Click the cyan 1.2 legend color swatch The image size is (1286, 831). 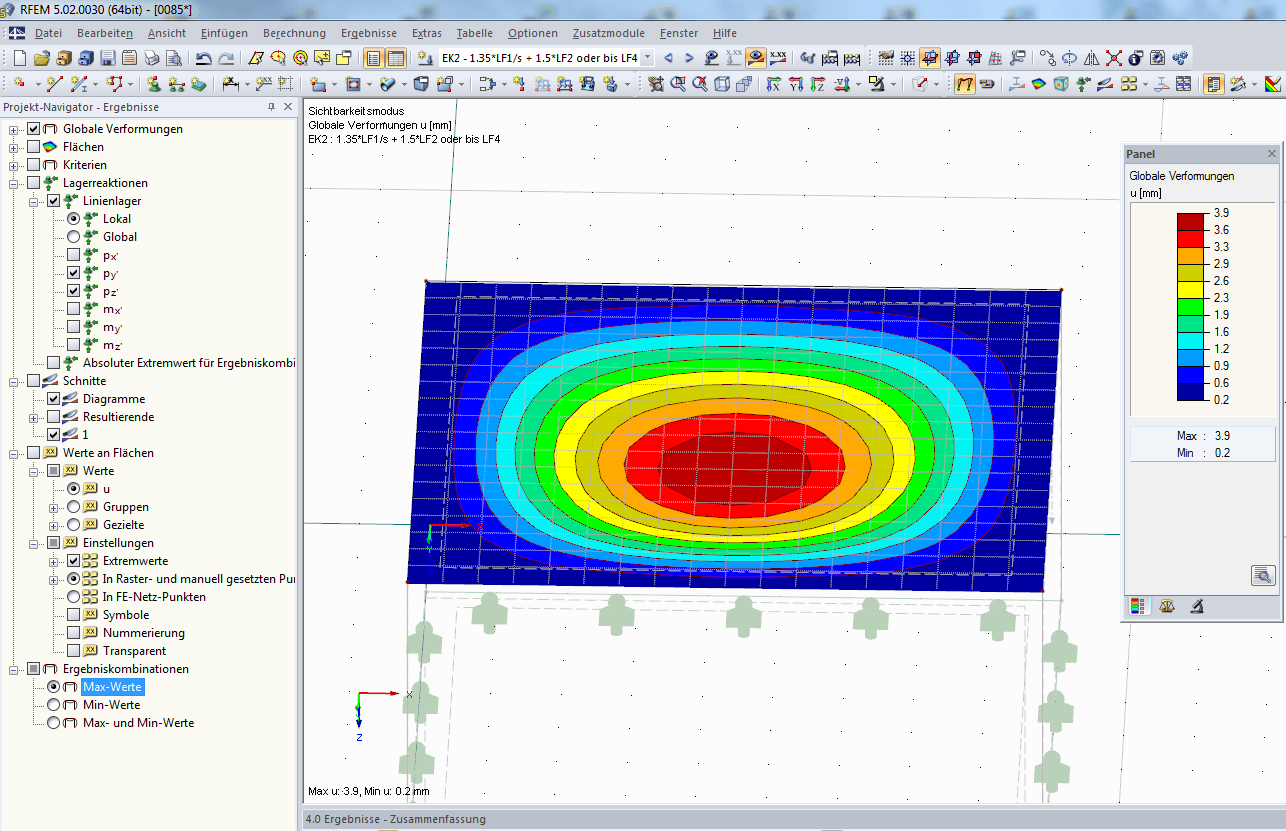(x=1191, y=340)
